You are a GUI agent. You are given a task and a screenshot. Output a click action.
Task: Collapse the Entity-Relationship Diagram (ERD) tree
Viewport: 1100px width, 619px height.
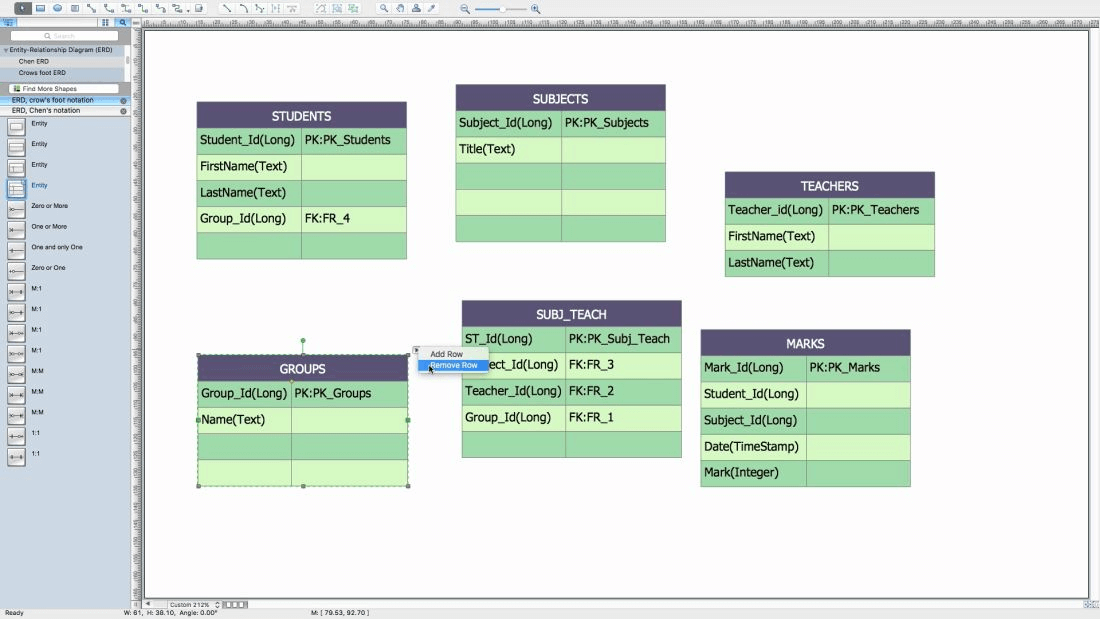click(x=6, y=51)
